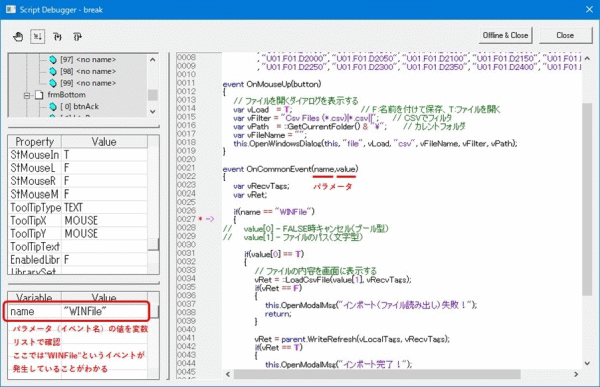This screenshot has width=600, height=387.
Task: Click the property list scrollbar thumb
Action: point(153,244)
